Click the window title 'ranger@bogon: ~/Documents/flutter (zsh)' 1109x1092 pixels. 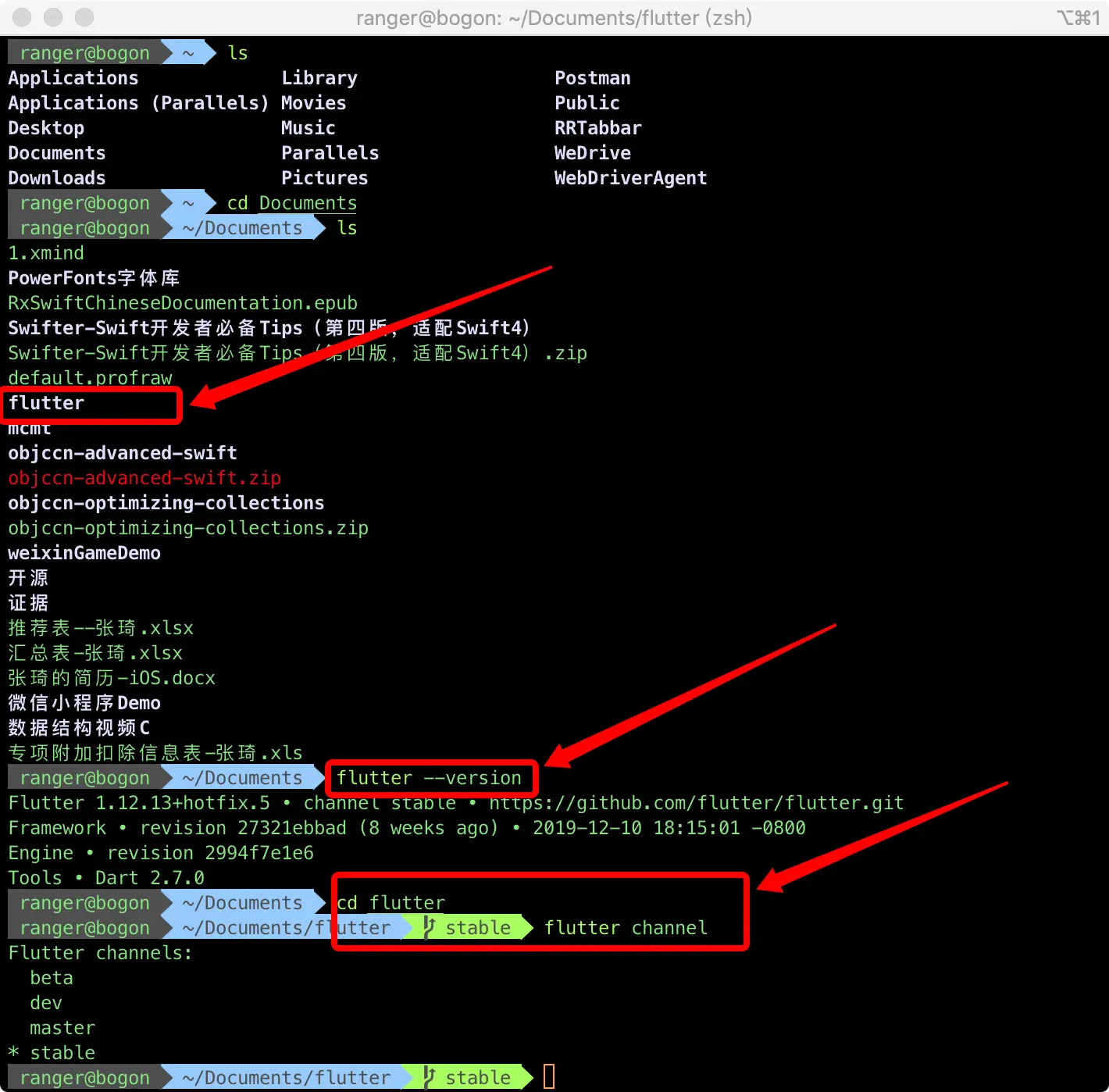554,17
